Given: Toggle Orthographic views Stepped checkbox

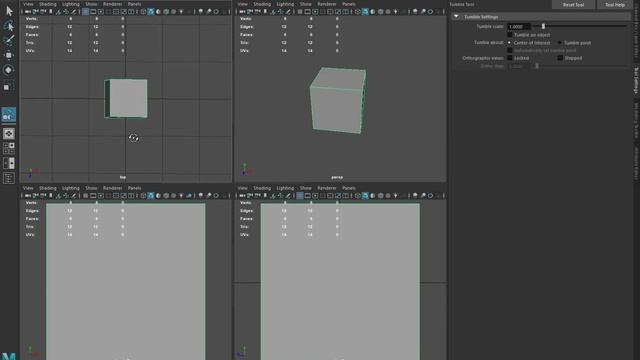Looking at the screenshot, I should [x=560, y=58].
